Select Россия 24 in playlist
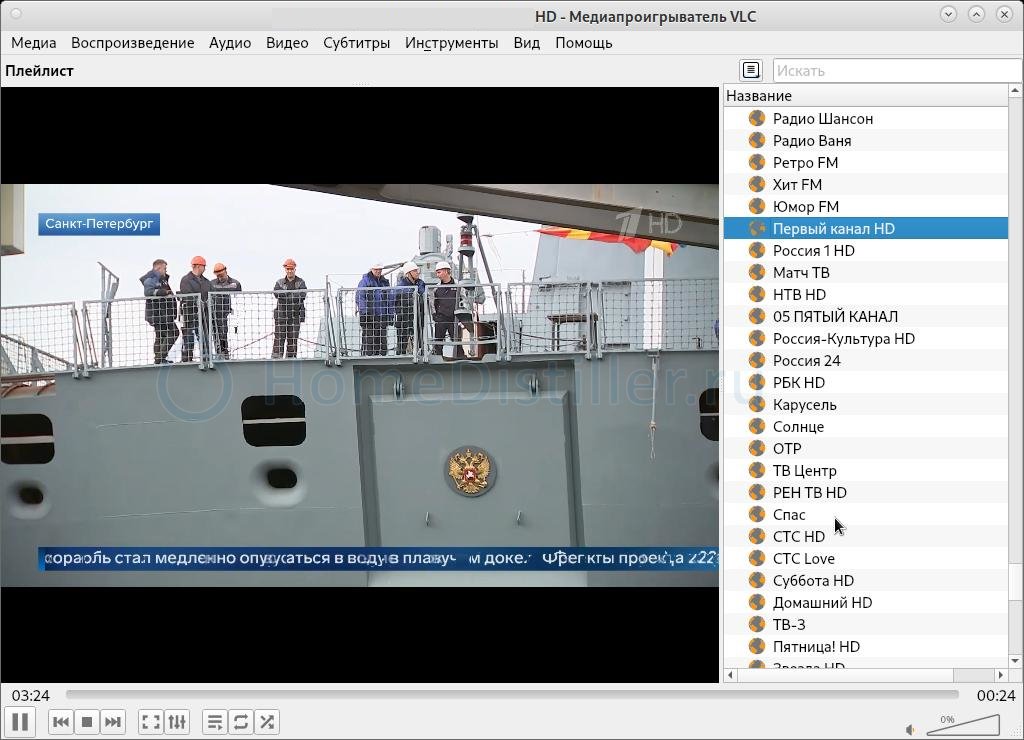1024x740 pixels. (x=866, y=361)
